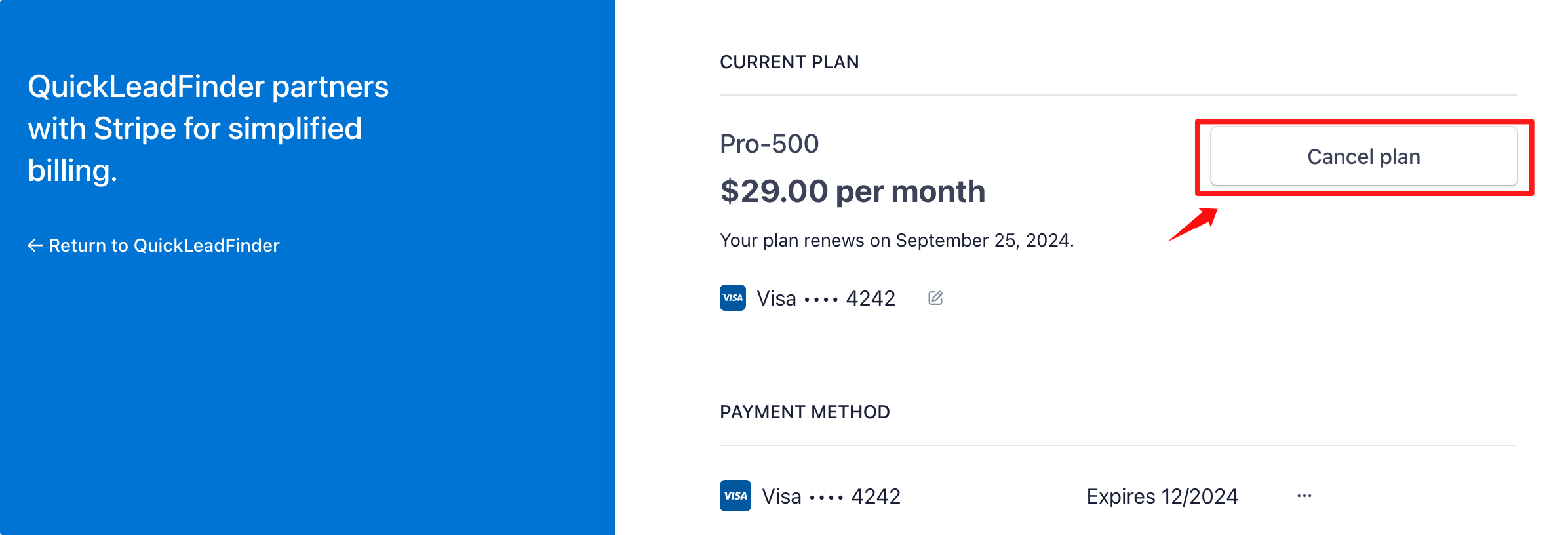The width and height of the screenshot is (1568, 535).
Task: Click the Visa card icon under Current Plan
Action: [x=733, y=298]
